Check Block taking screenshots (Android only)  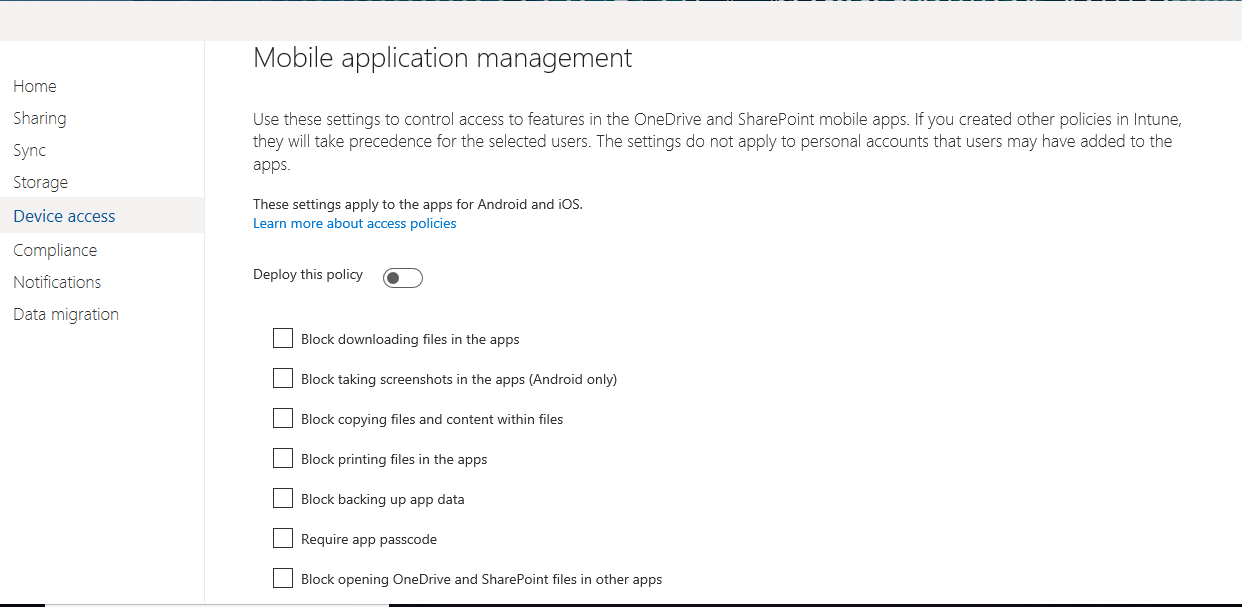pyautogui.click(x=283, y=379)
